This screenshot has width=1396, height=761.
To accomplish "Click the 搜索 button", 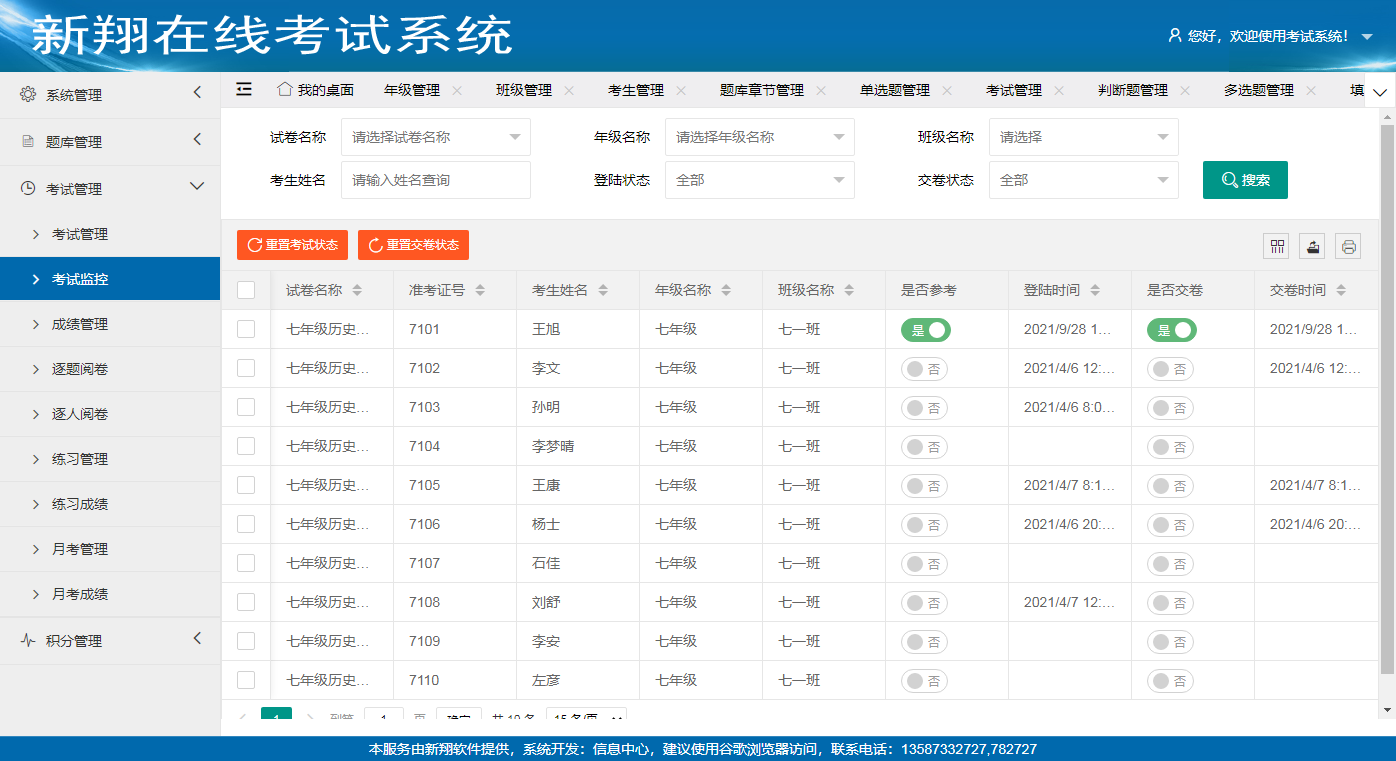I will 1245,180.
